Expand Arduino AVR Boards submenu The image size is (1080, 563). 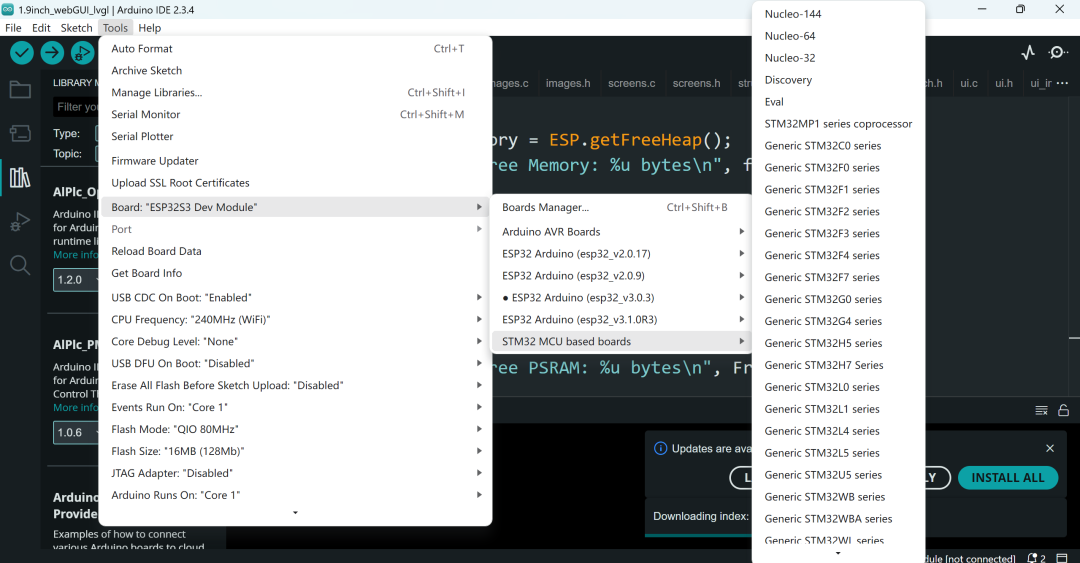622,232
